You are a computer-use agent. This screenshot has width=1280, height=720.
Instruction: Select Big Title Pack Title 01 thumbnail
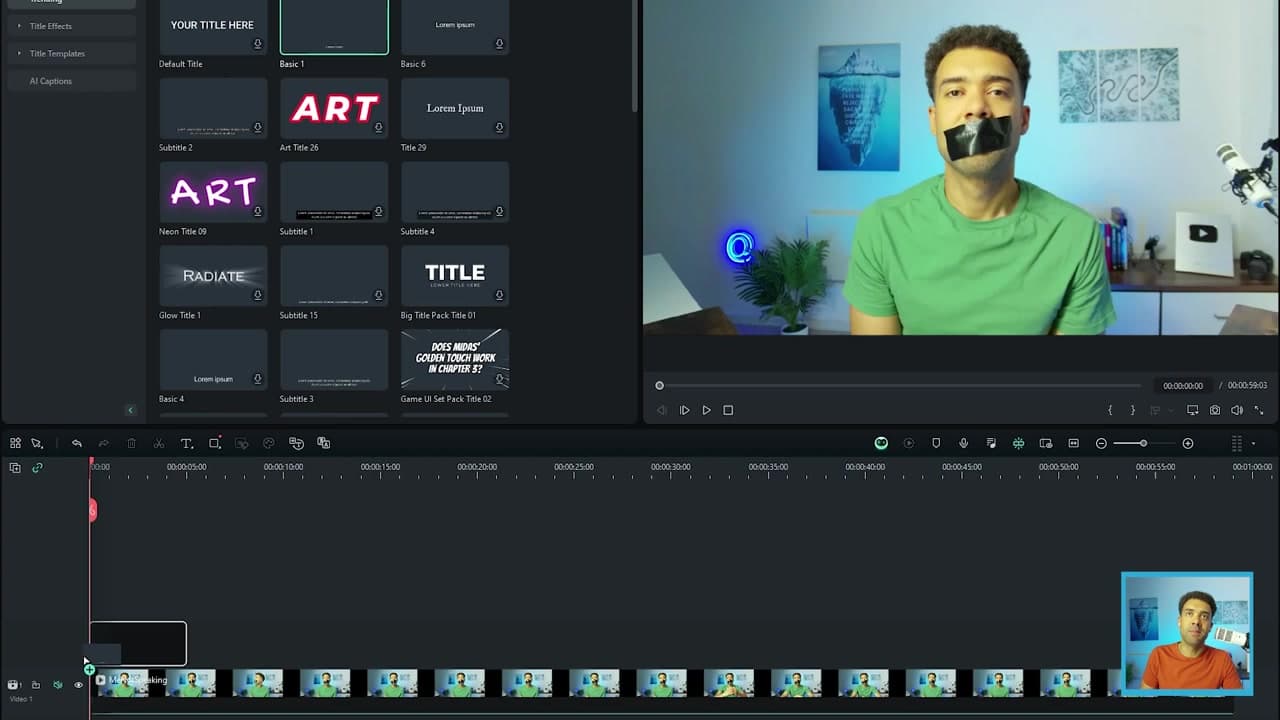point(455,276)
